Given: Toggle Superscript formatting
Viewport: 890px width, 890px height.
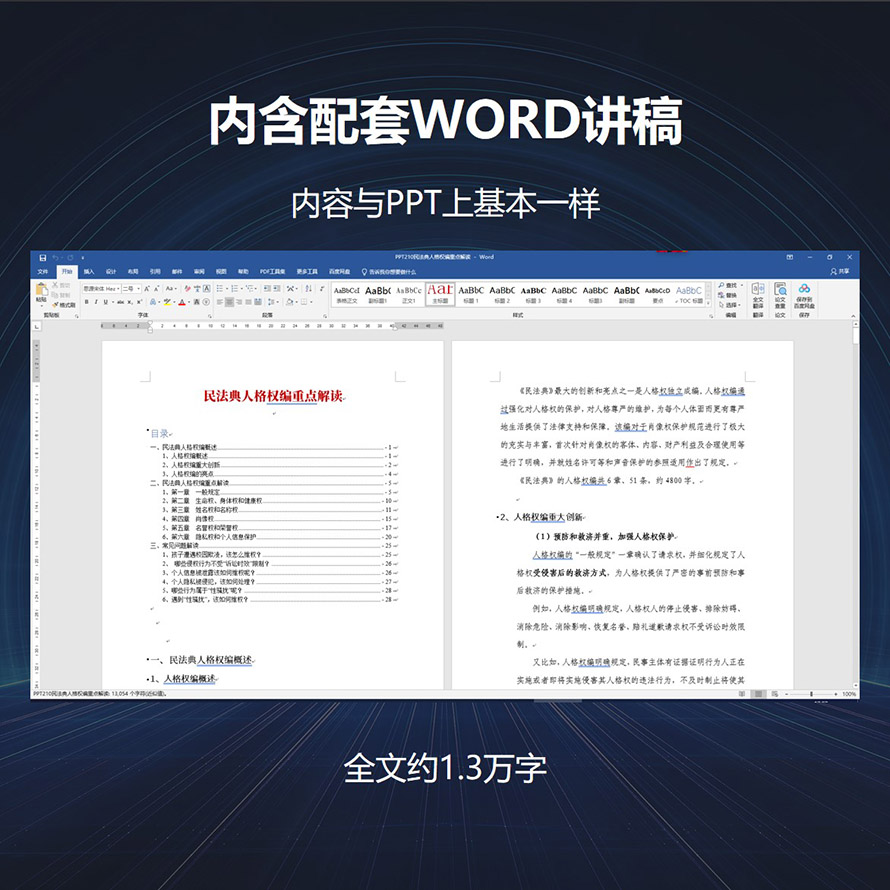Looking at the screenshot, I should pos(140,302).
